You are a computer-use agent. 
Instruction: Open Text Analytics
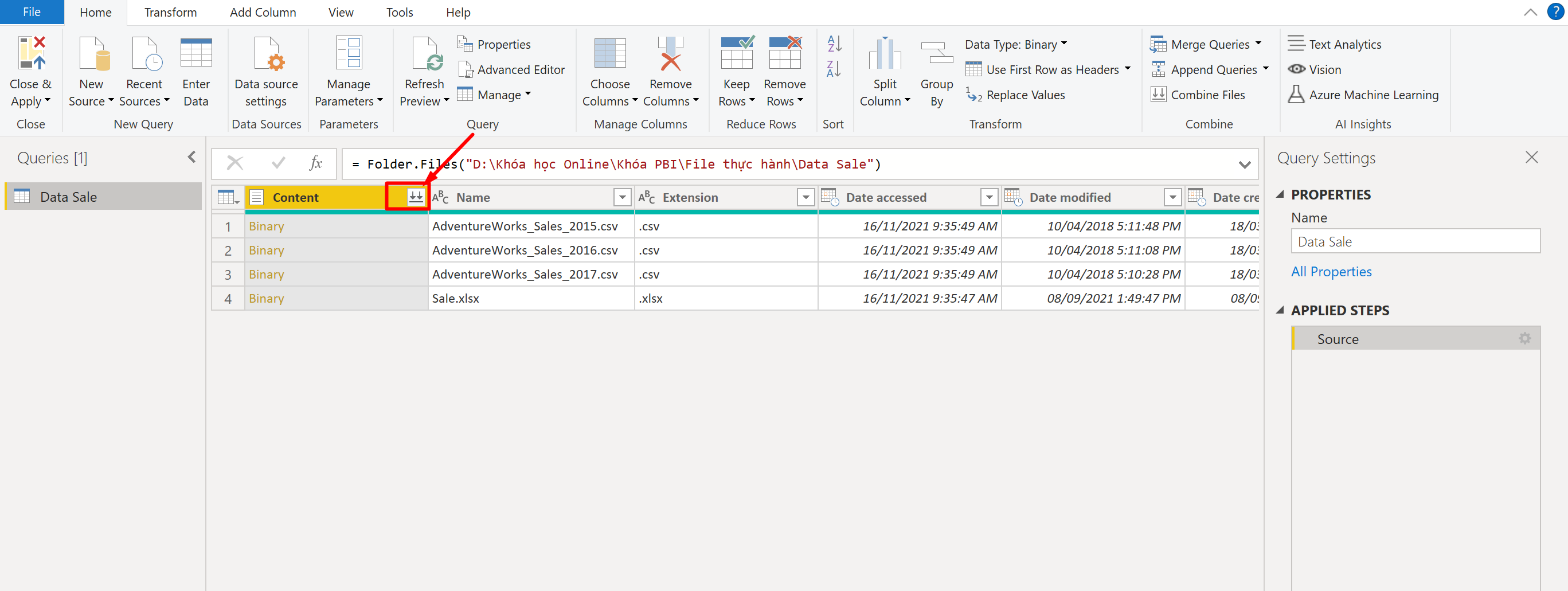point(1334,45)
